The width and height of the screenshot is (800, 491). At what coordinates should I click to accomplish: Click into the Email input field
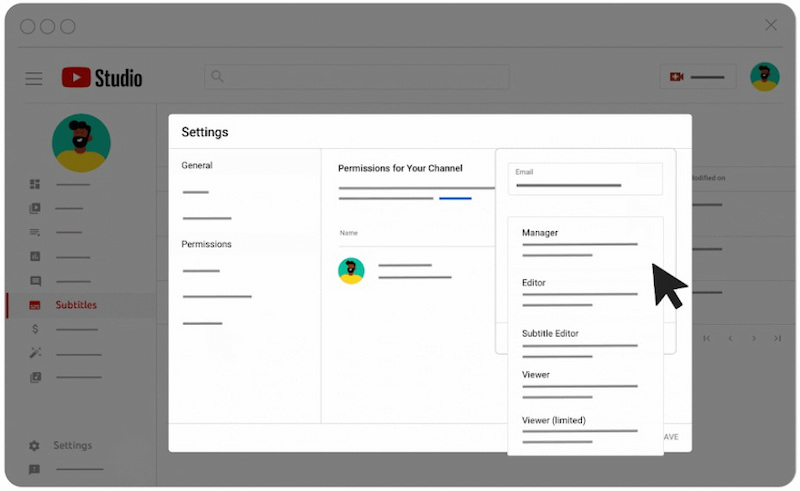585,179
